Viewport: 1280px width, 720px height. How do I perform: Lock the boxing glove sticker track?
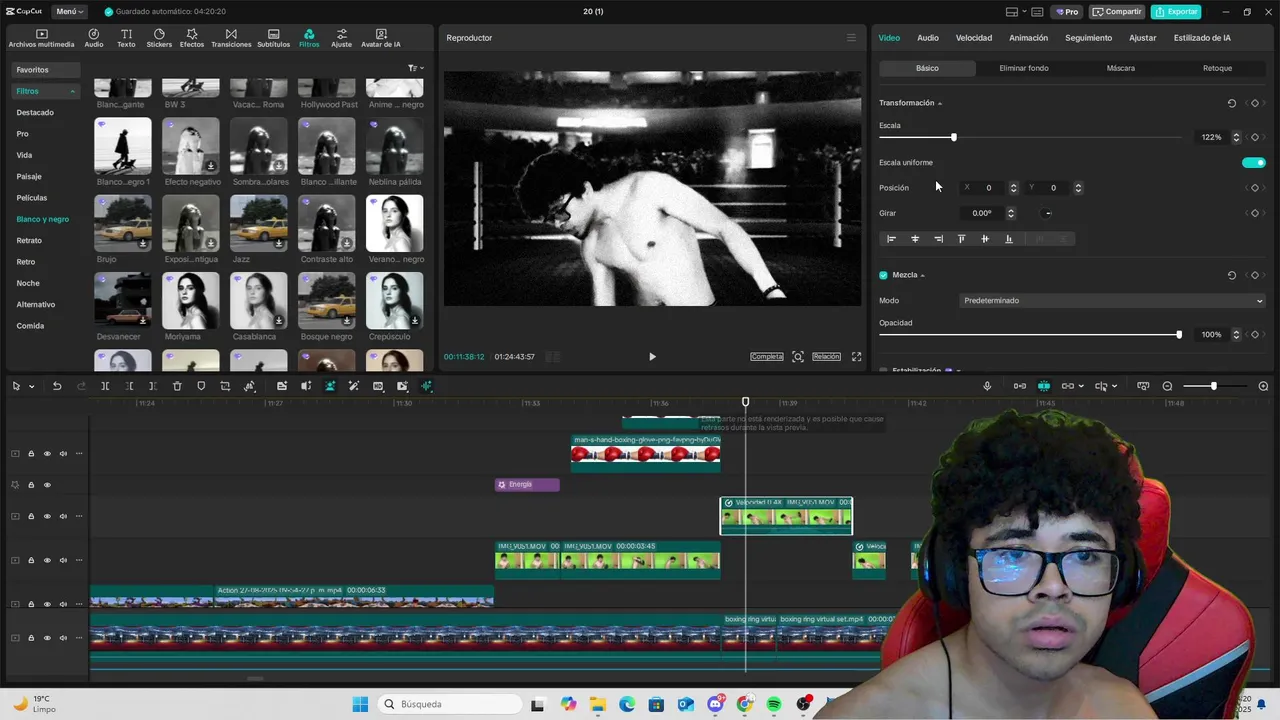[x=31, y=454]
